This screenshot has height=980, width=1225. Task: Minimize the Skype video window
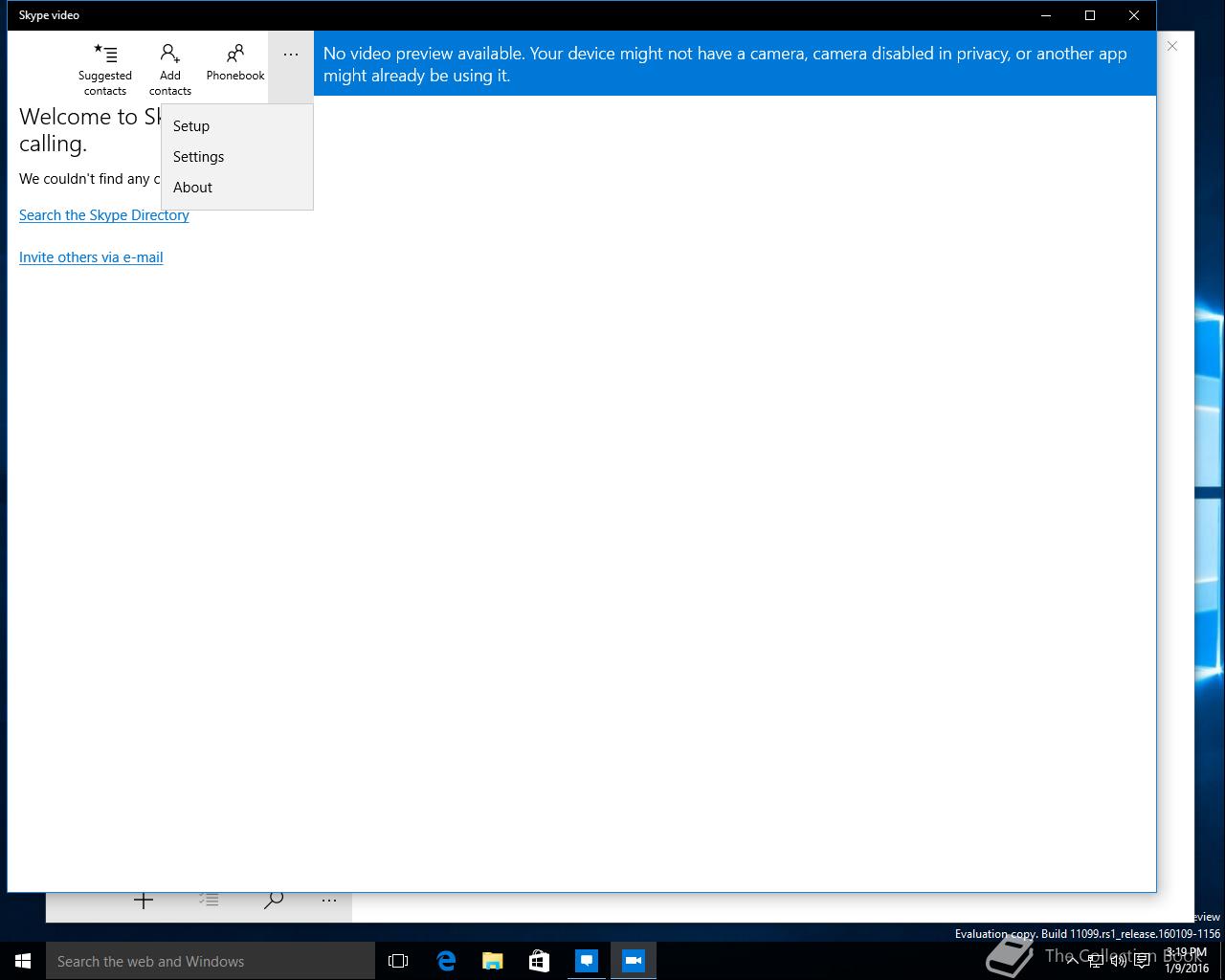1046,15
